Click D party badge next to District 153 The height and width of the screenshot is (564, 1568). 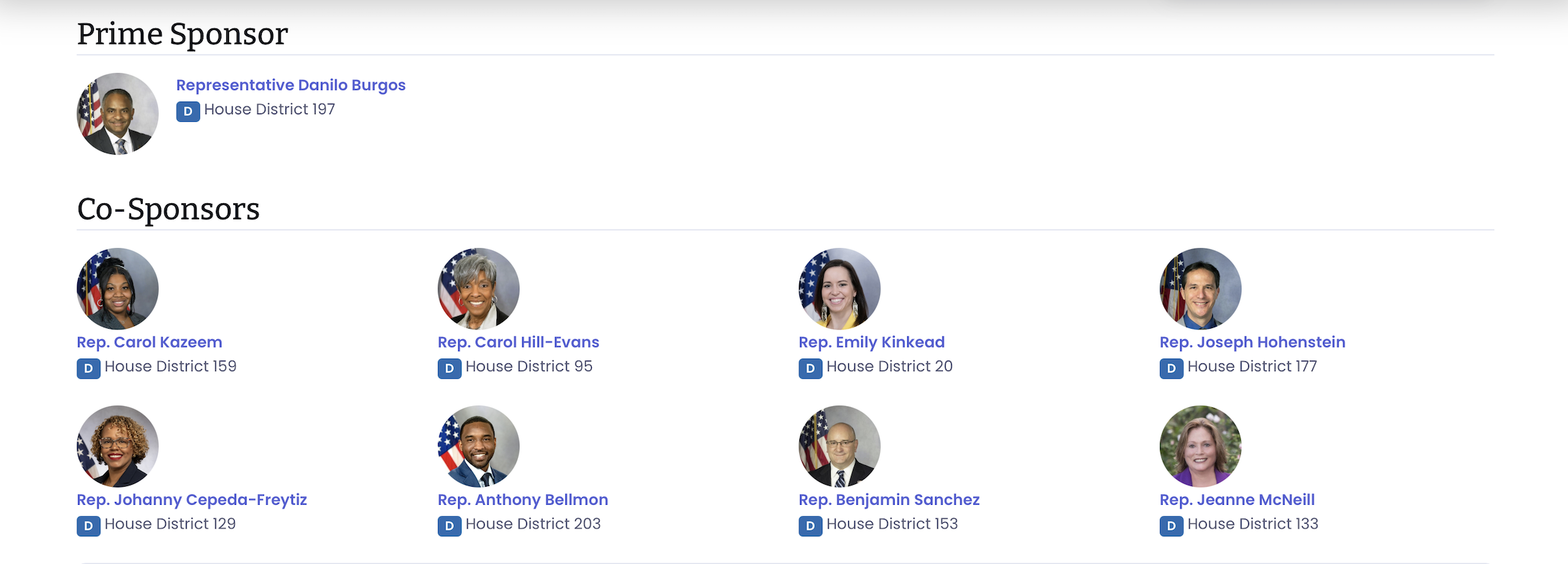pos(810,526)
